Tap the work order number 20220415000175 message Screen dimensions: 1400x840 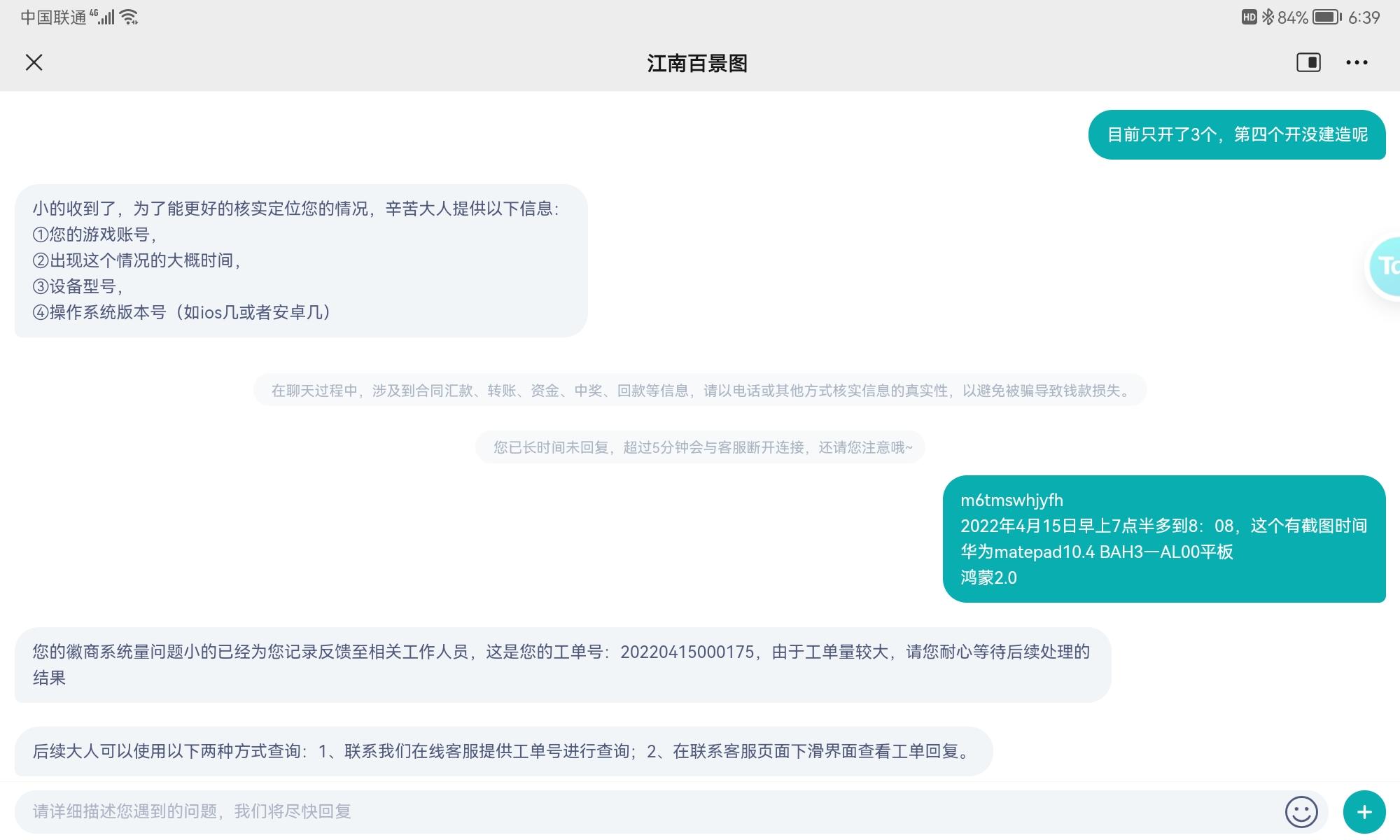click(561, 664)
